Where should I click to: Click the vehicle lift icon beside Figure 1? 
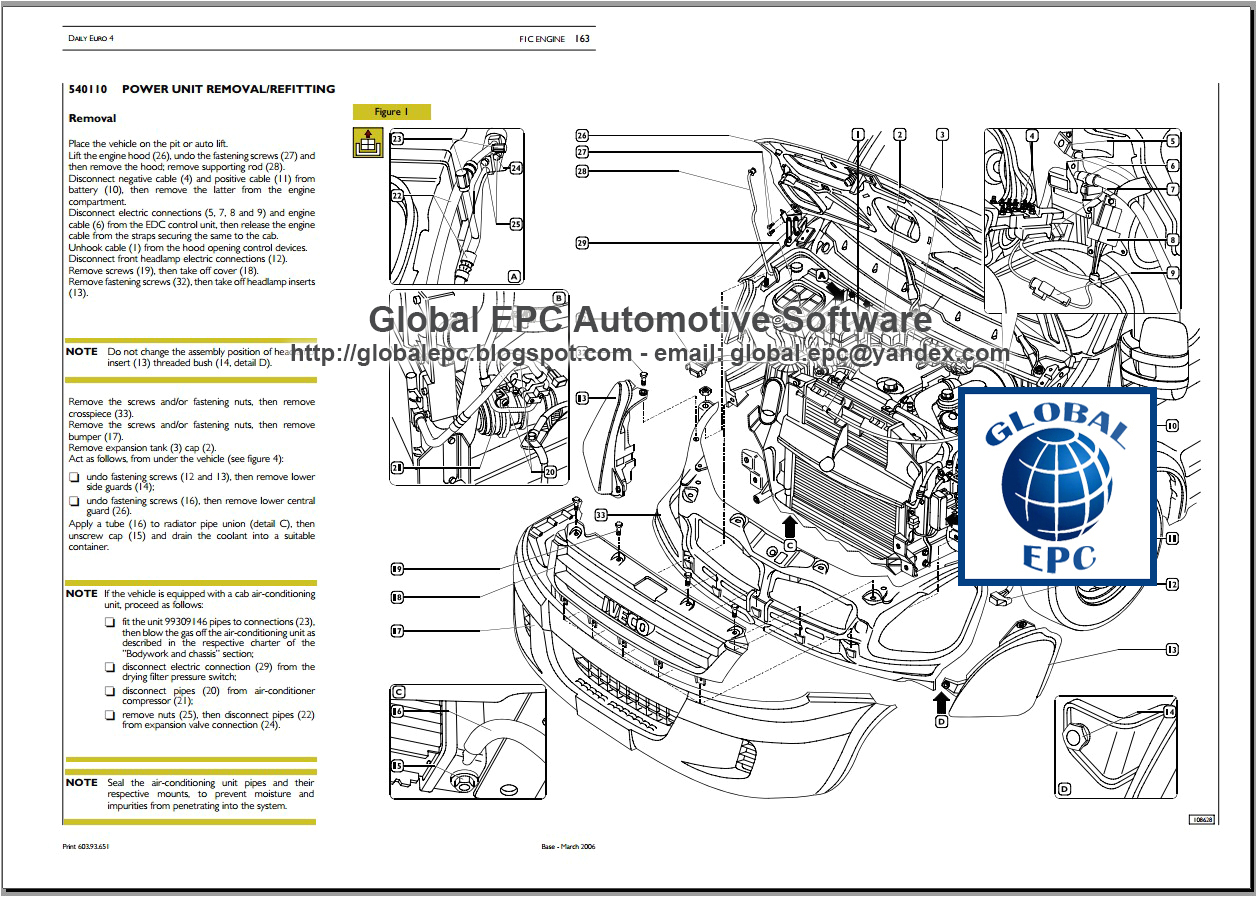coord(367,143)
